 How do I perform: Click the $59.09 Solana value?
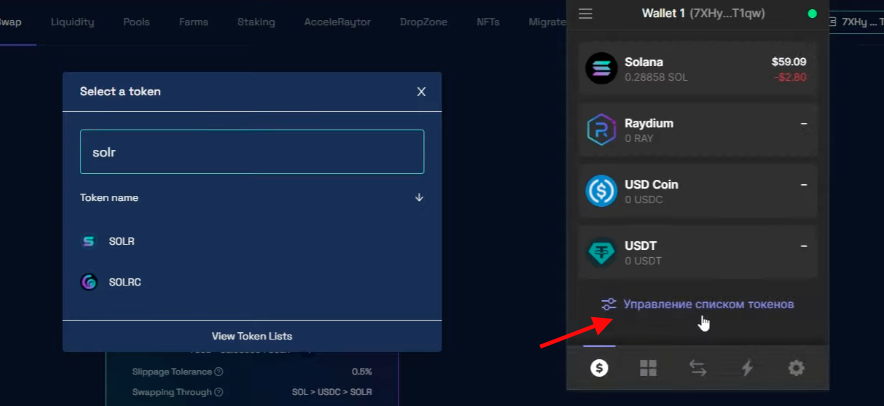point(789,62)
